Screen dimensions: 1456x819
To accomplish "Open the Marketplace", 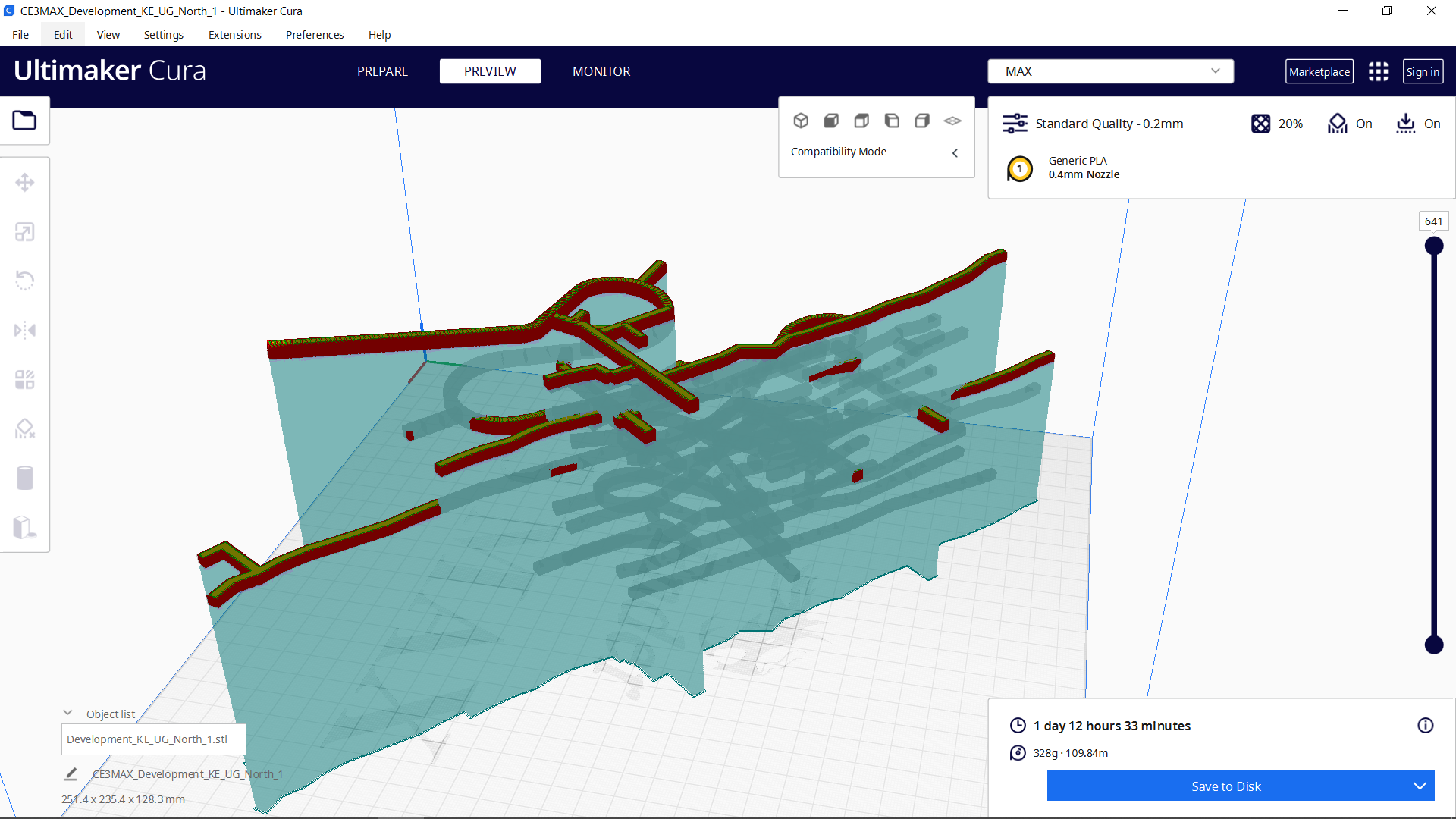I will point(1319,71).
